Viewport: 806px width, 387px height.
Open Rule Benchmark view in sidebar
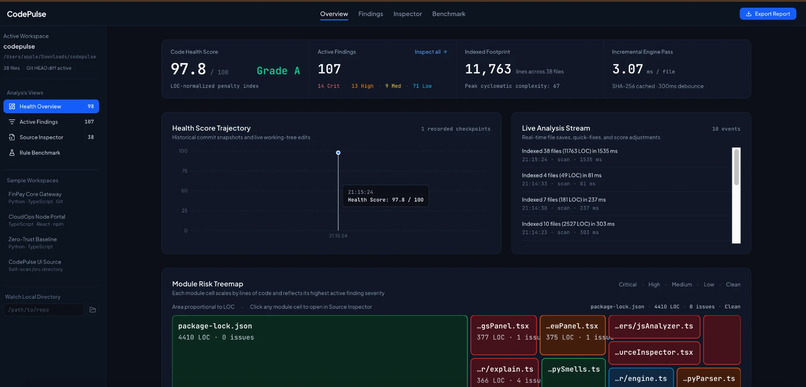[51, 153]
